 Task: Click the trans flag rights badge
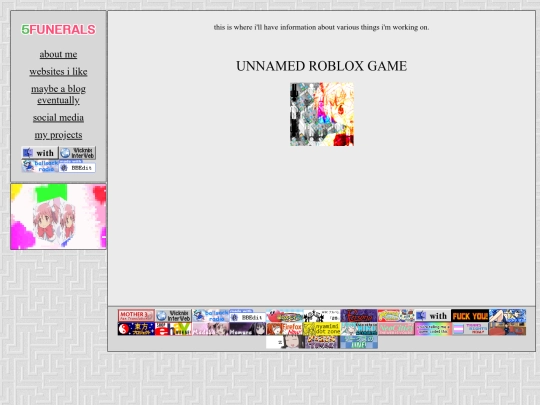(470, 329)
